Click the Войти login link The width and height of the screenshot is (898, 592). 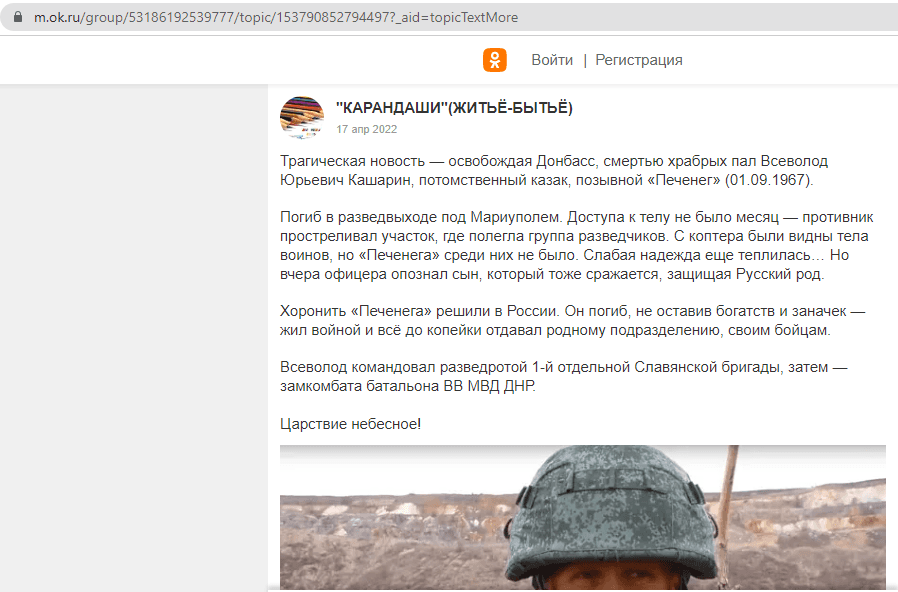click(x=552, y=60)
